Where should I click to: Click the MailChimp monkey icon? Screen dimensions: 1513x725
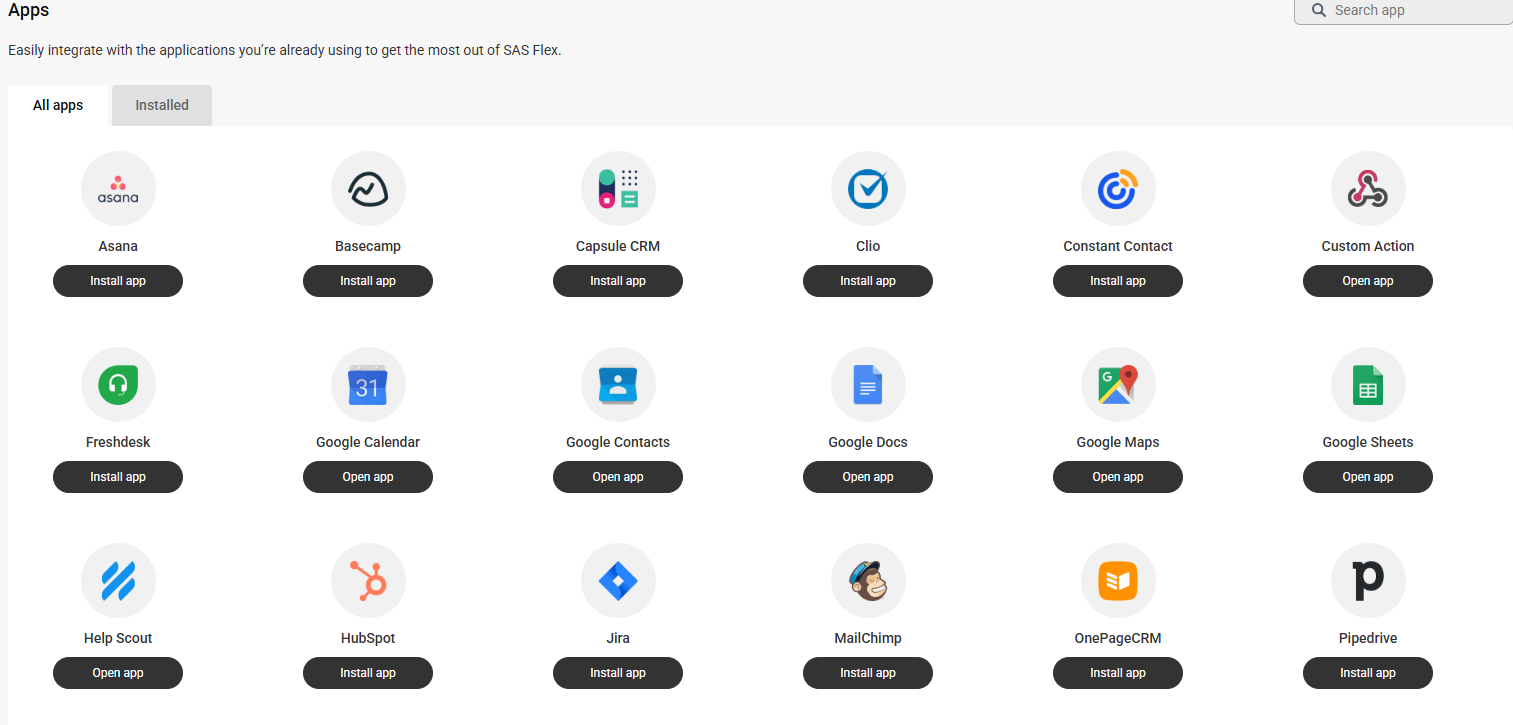tap(868, 581)
